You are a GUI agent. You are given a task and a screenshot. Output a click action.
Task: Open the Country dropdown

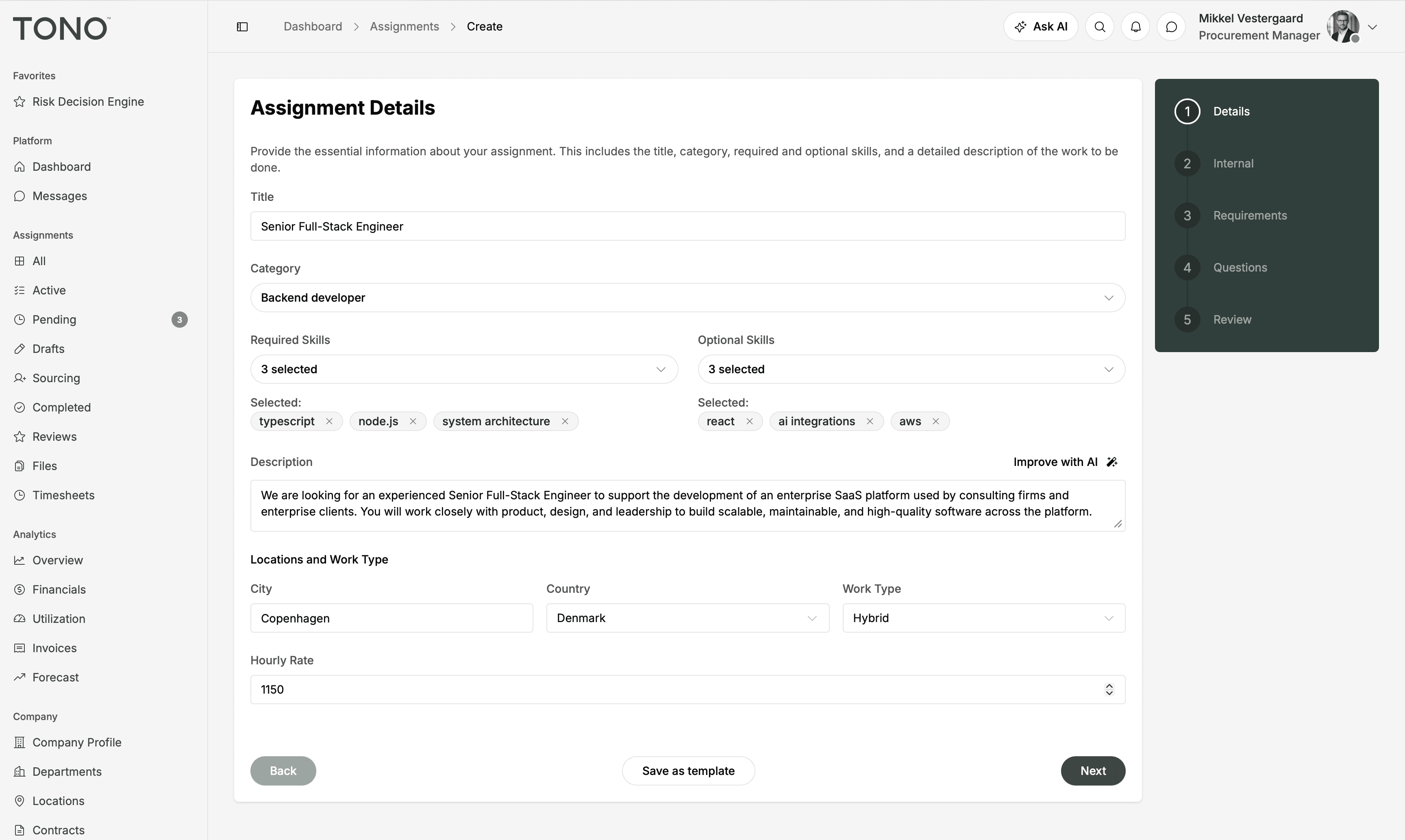coord(687,618)
